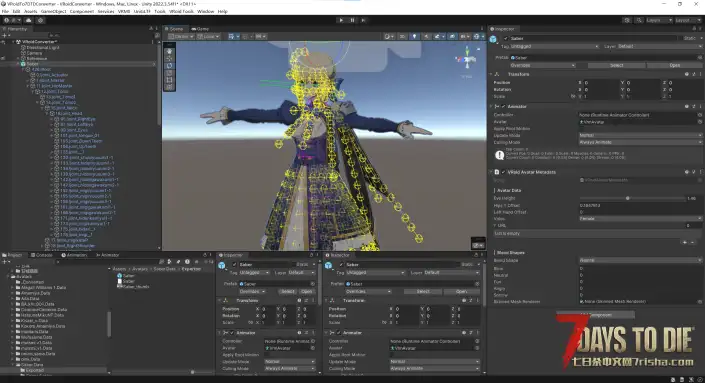705x383 pixels.
Task: Select the Hand view tool
Action: (169, 51)
